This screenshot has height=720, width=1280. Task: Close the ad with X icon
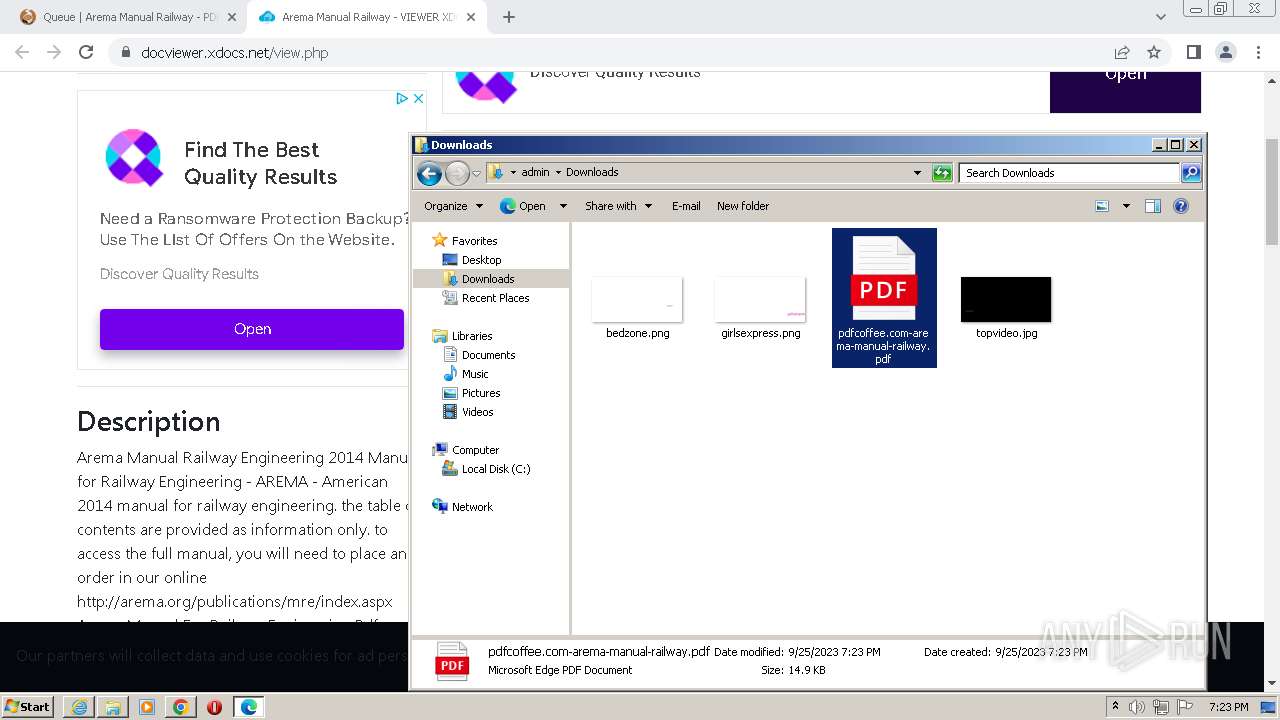(418, 98)
